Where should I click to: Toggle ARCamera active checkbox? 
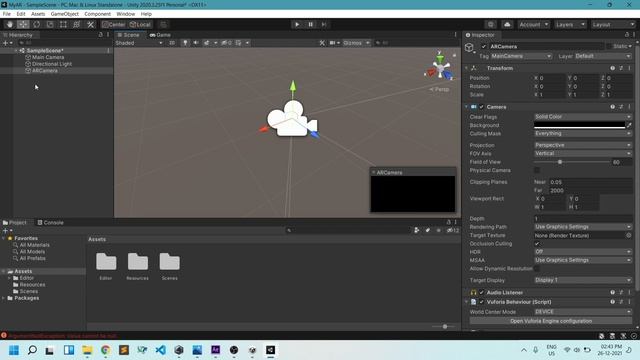click(x=484, y=47)
